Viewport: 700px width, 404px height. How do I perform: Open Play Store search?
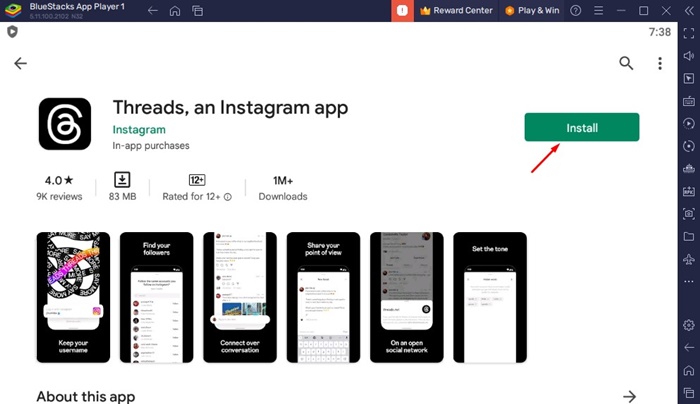coord(626,63)
